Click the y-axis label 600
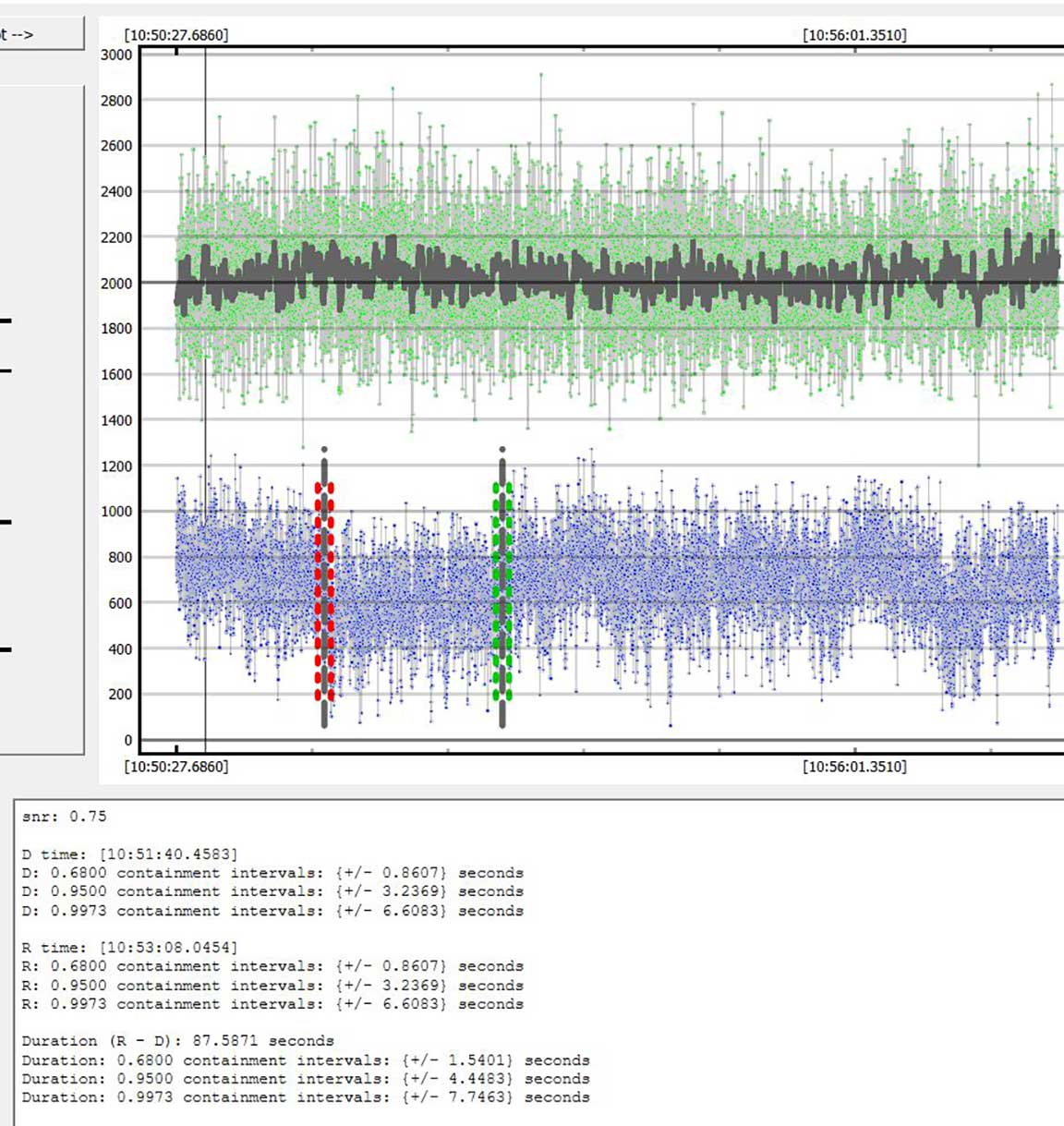Viewport: 1064px width, 1126px height. 120,603
